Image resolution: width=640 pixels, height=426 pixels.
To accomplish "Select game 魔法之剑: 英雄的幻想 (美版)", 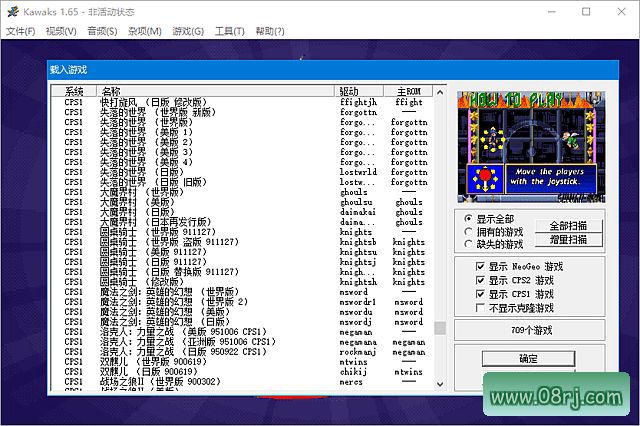I will [242, 312].
